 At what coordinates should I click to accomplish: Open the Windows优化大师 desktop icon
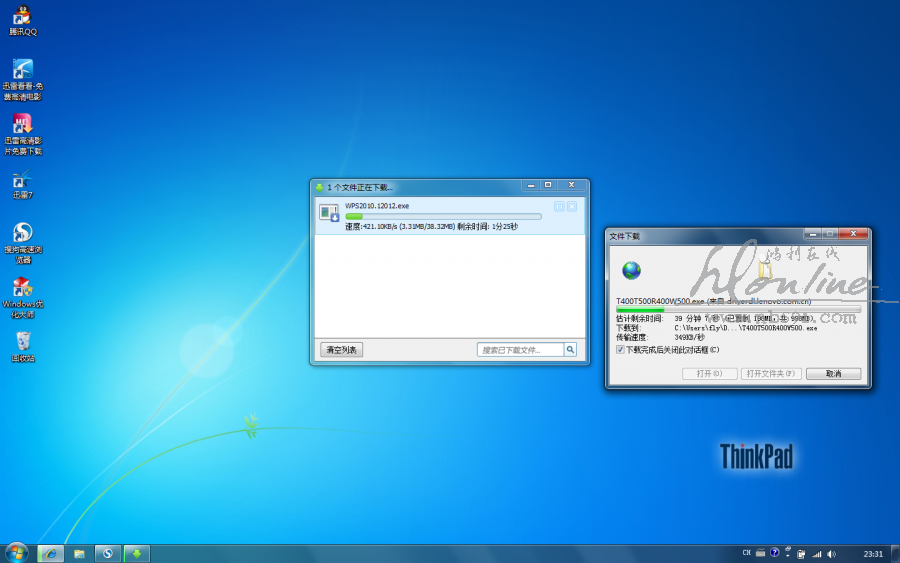(x=22, y=290)
